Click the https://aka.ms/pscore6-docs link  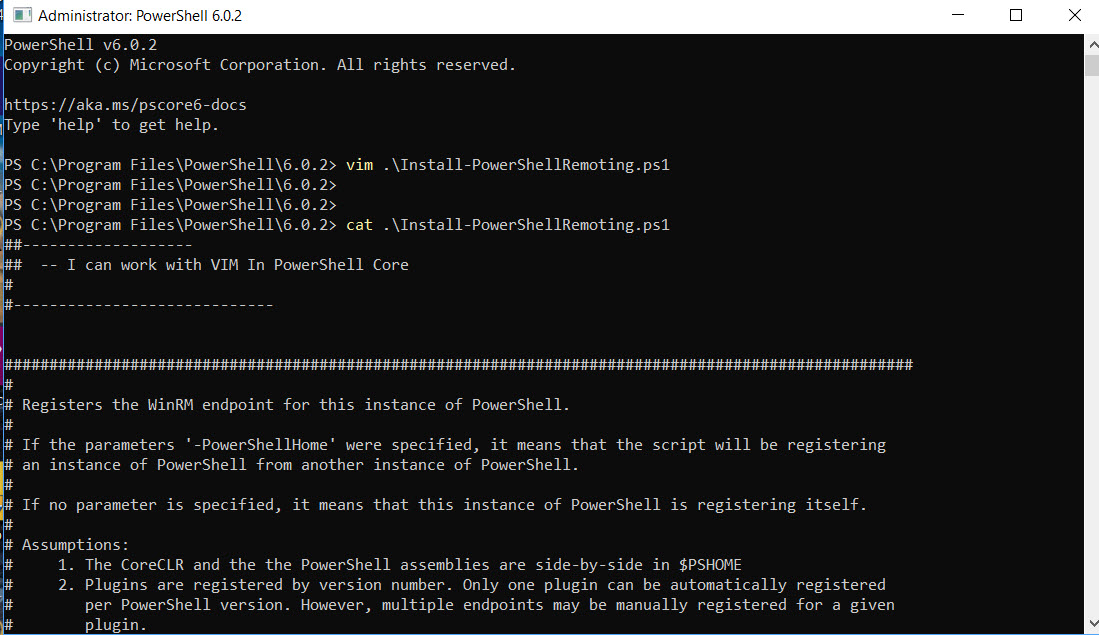[125, 104]
